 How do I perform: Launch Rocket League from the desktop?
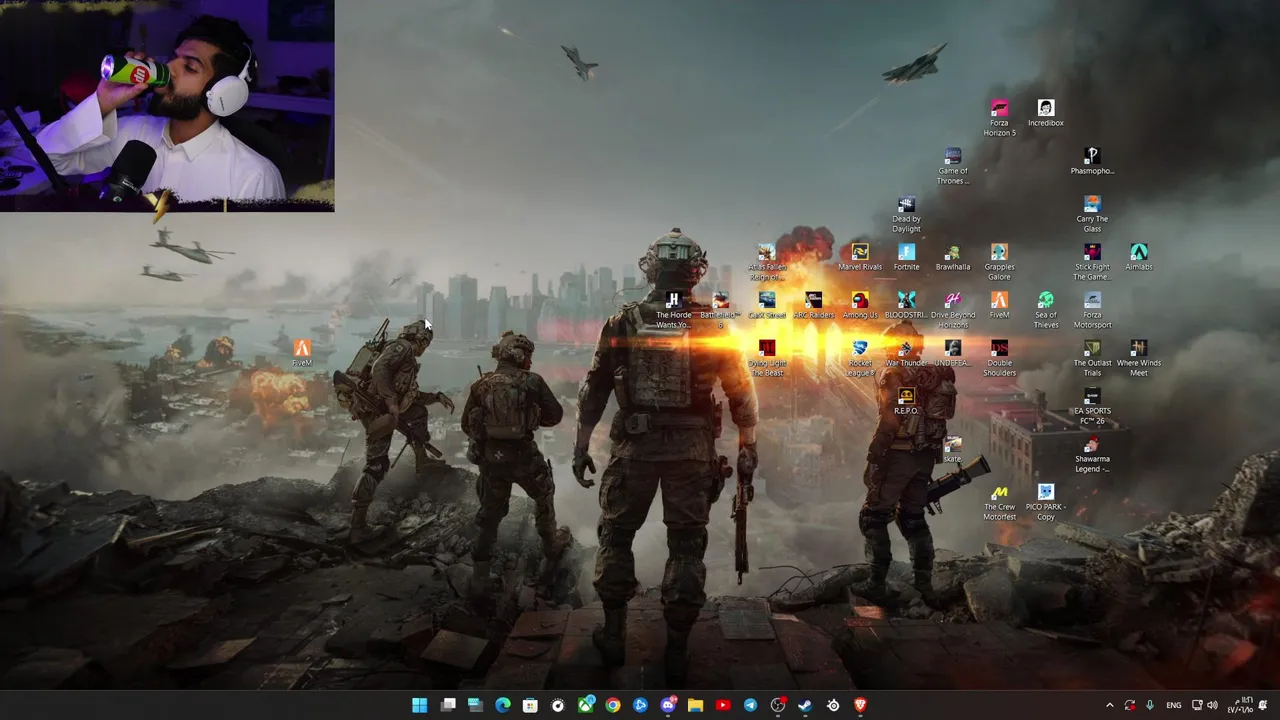[860, 357]
